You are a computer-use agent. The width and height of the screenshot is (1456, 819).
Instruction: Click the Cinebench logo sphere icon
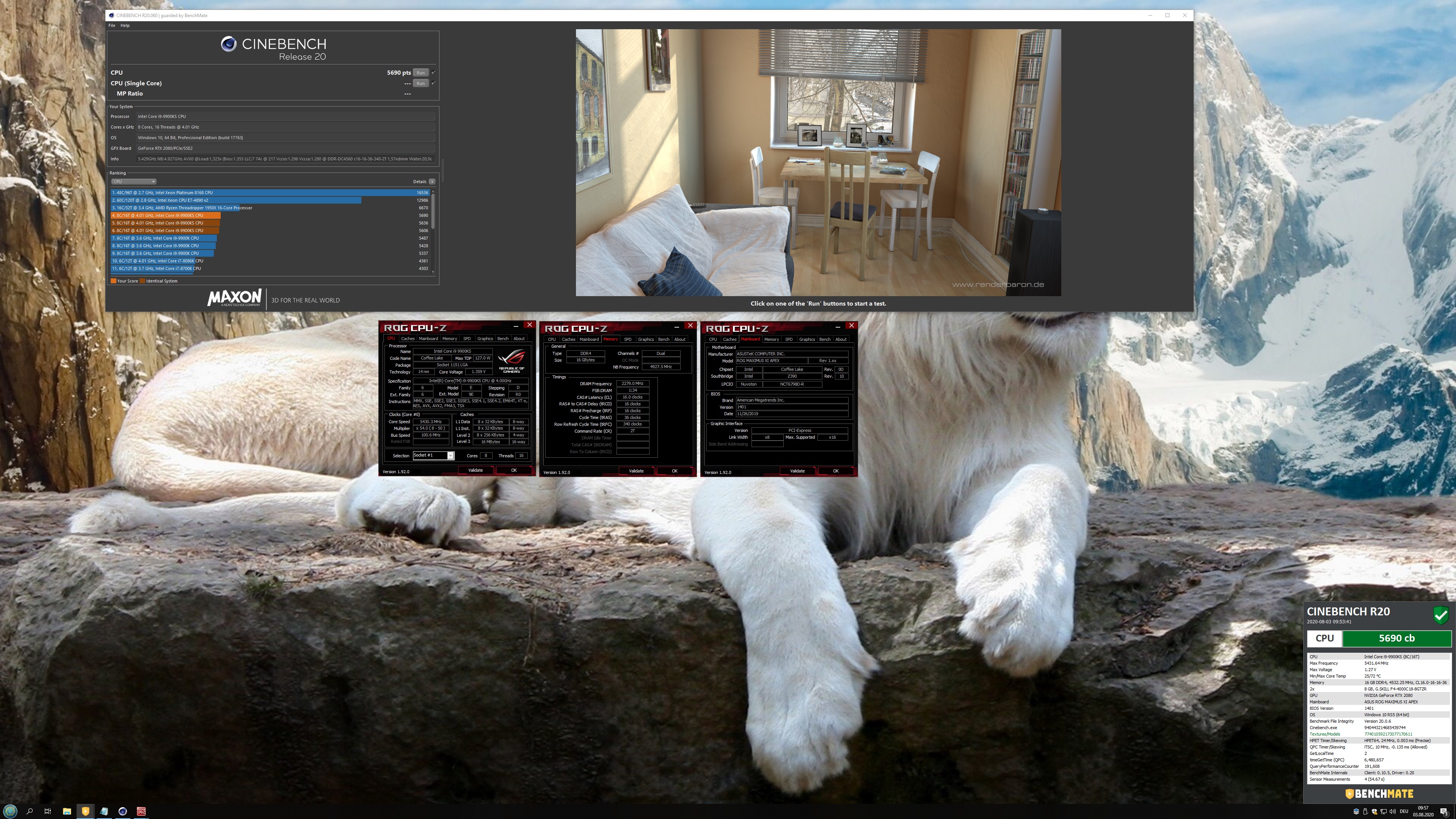tap(228, 44)
